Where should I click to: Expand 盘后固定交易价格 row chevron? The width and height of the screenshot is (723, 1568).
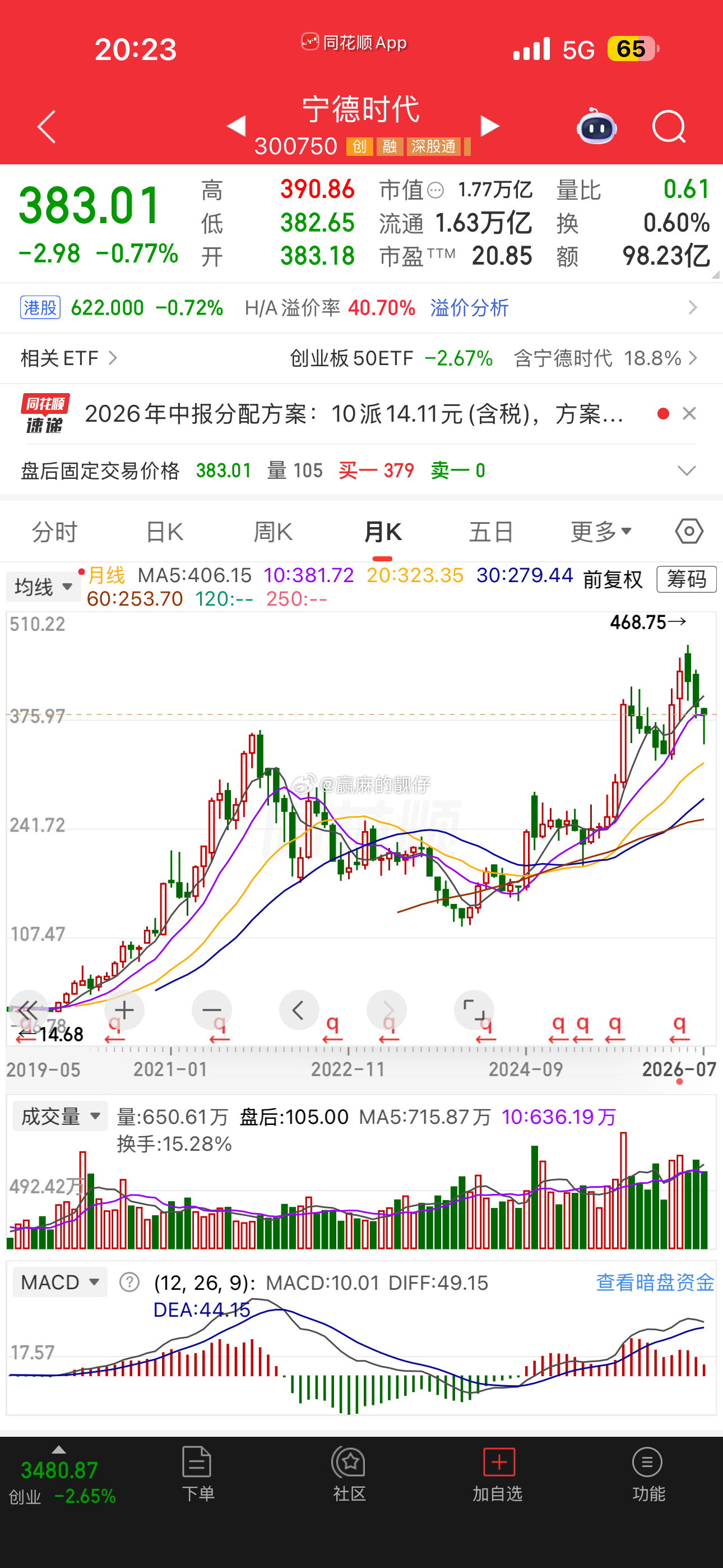(x=687, y=471)
